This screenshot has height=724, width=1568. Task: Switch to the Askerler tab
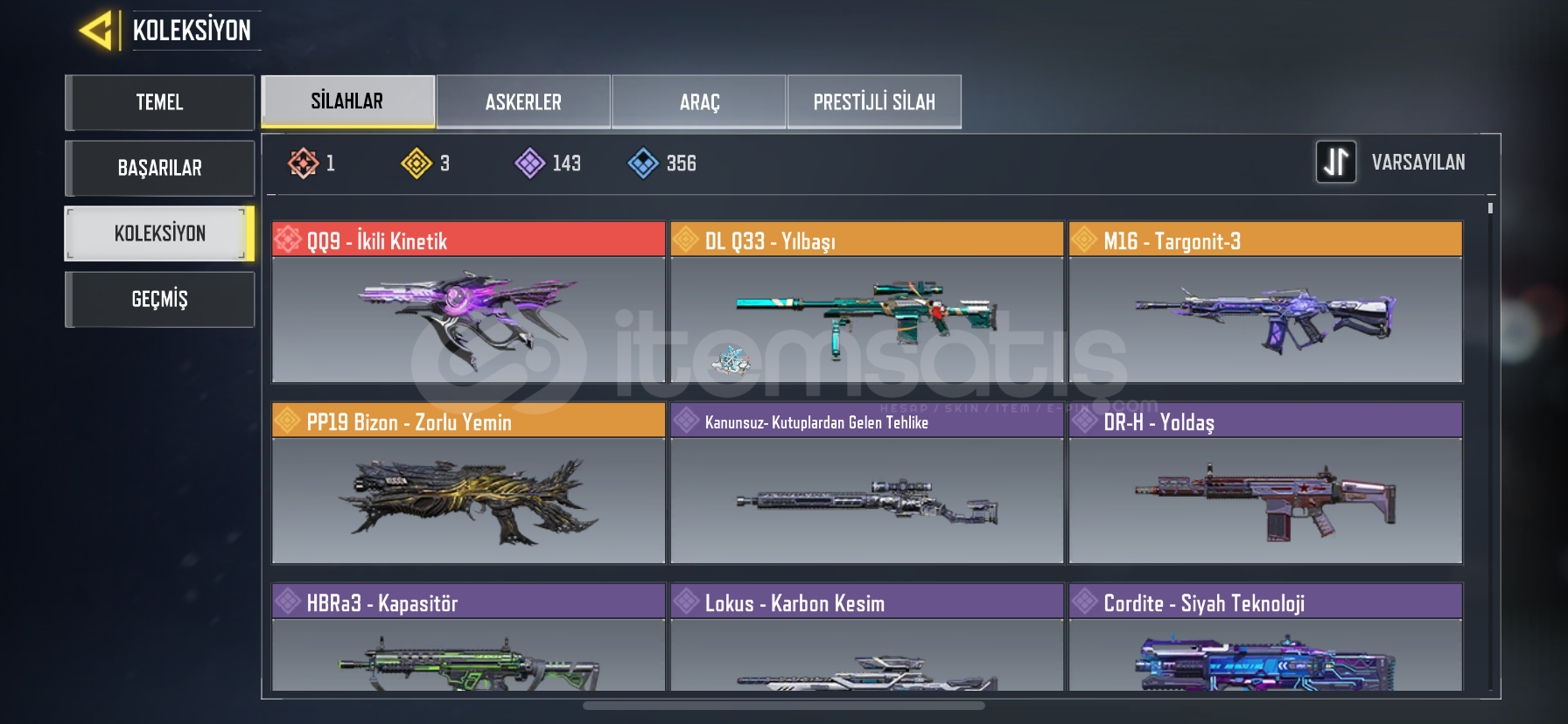[523, 101]
